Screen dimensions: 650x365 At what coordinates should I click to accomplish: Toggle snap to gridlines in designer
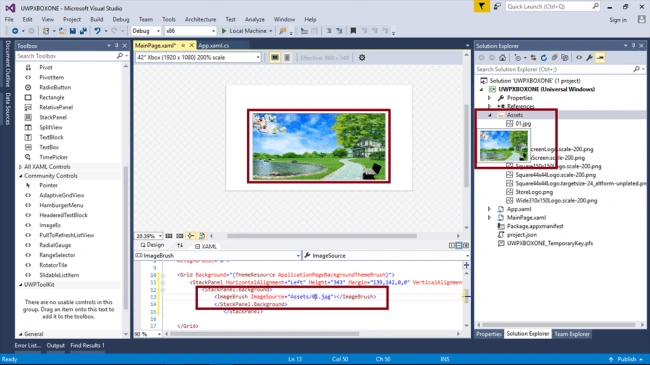(179, 236)
